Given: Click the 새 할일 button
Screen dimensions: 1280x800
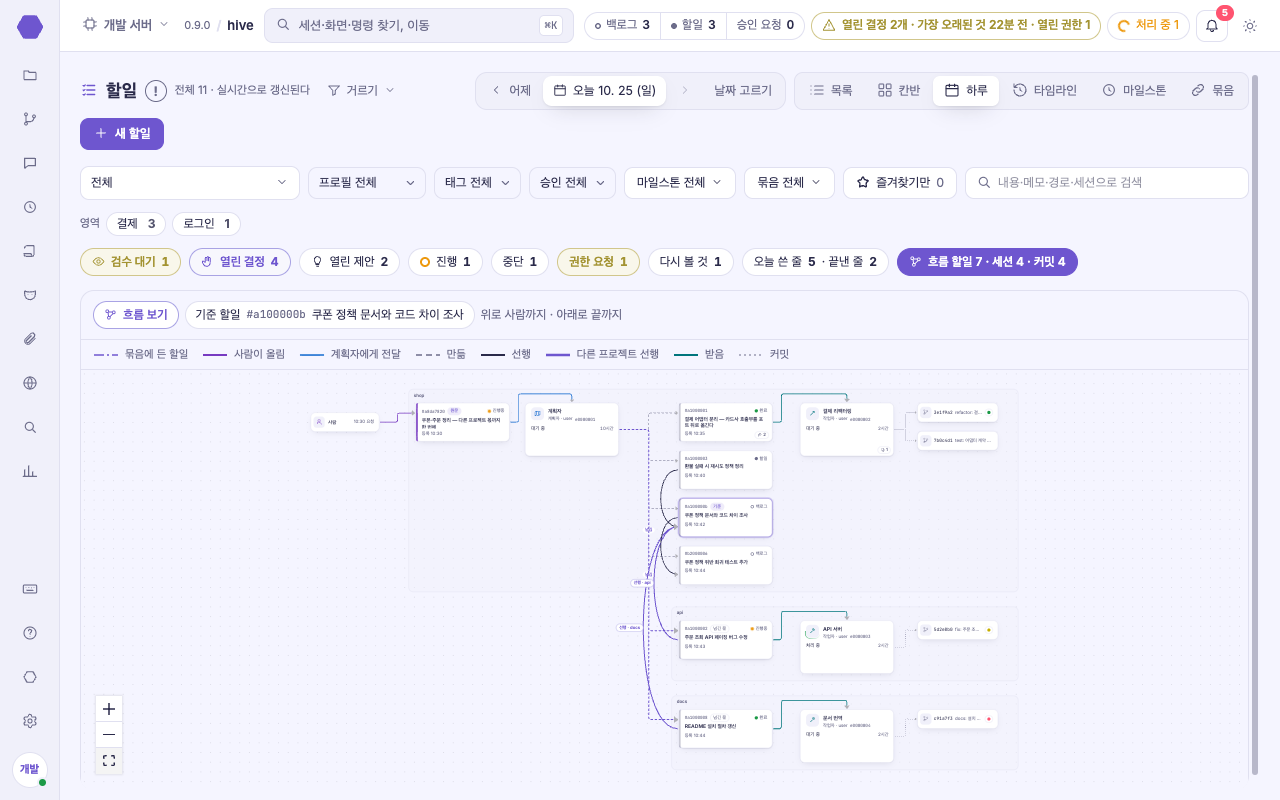Looking at the screenshot, I should pos(122,134).
